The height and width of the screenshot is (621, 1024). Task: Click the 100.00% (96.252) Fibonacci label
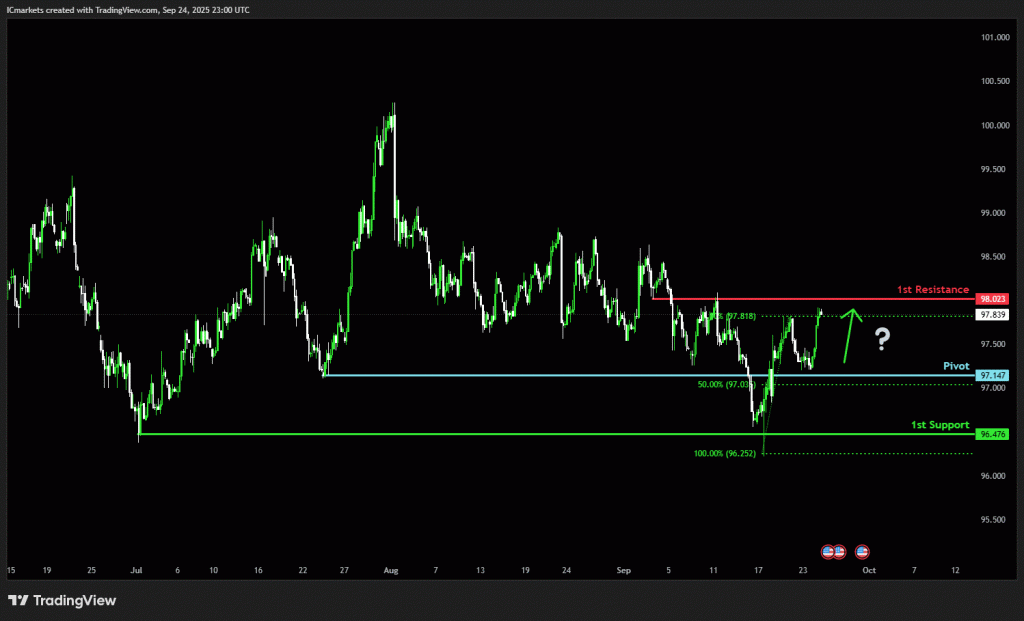tap(727, 453)
